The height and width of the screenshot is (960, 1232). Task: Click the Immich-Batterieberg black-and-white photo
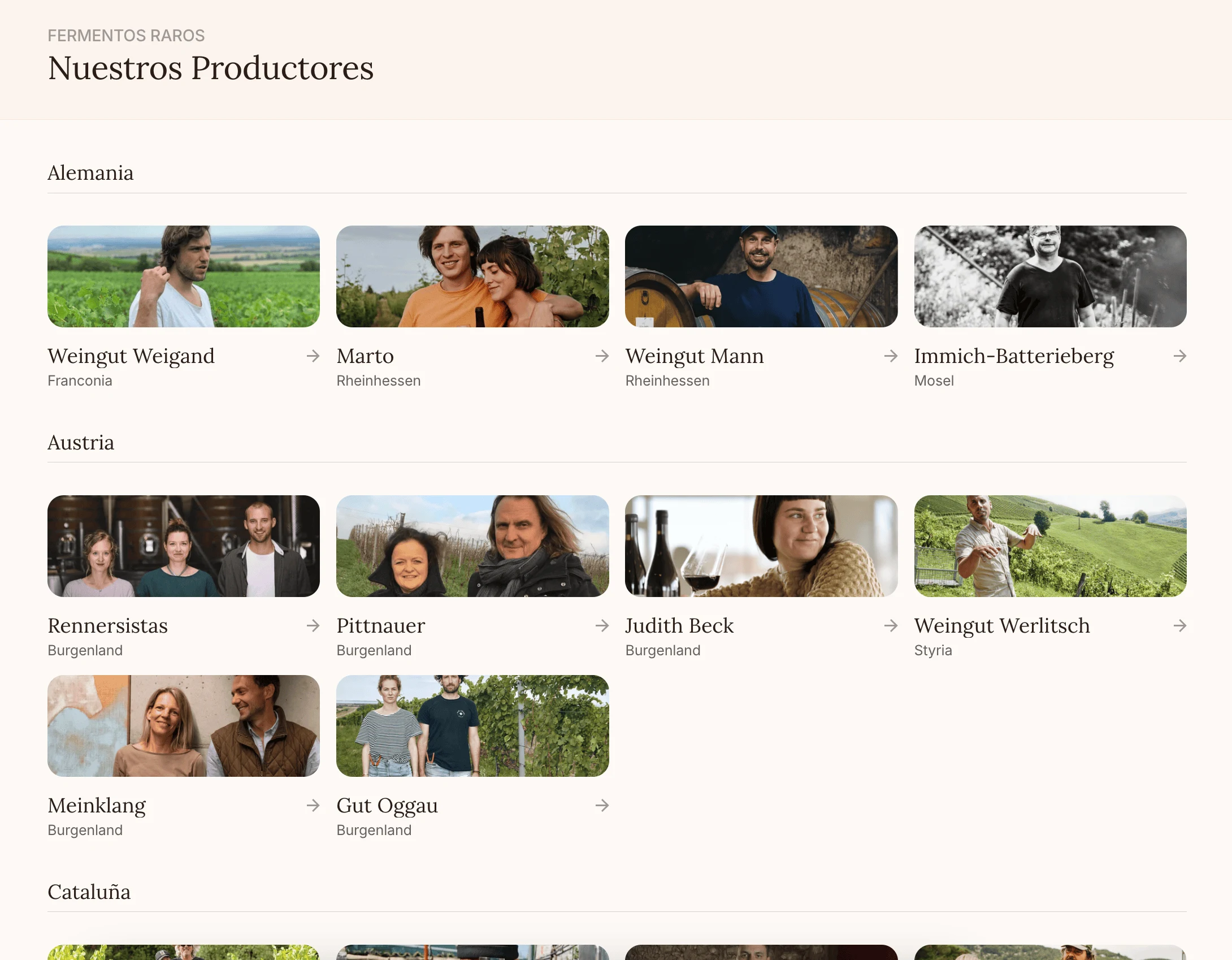tap(1050, 276)
